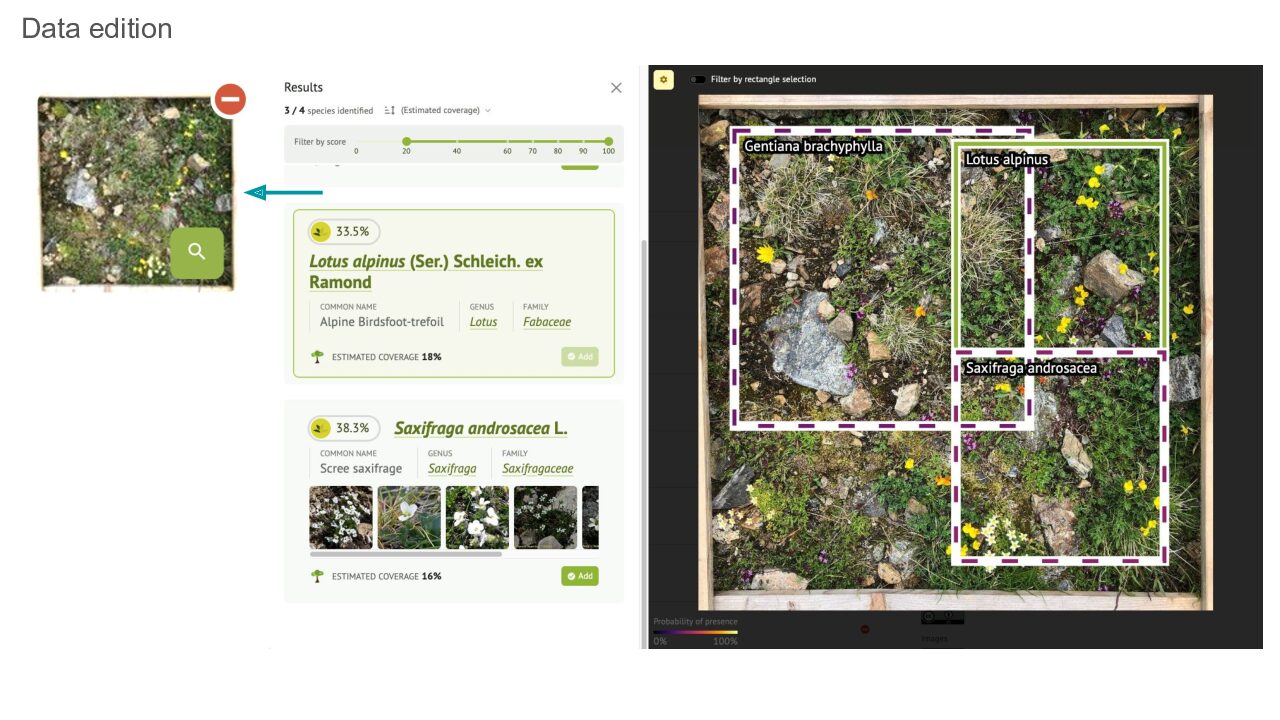Click the sort order icon beside Estimated coverage
Viewport: 1280px width, 720px height.
click(x=390, y=110)
